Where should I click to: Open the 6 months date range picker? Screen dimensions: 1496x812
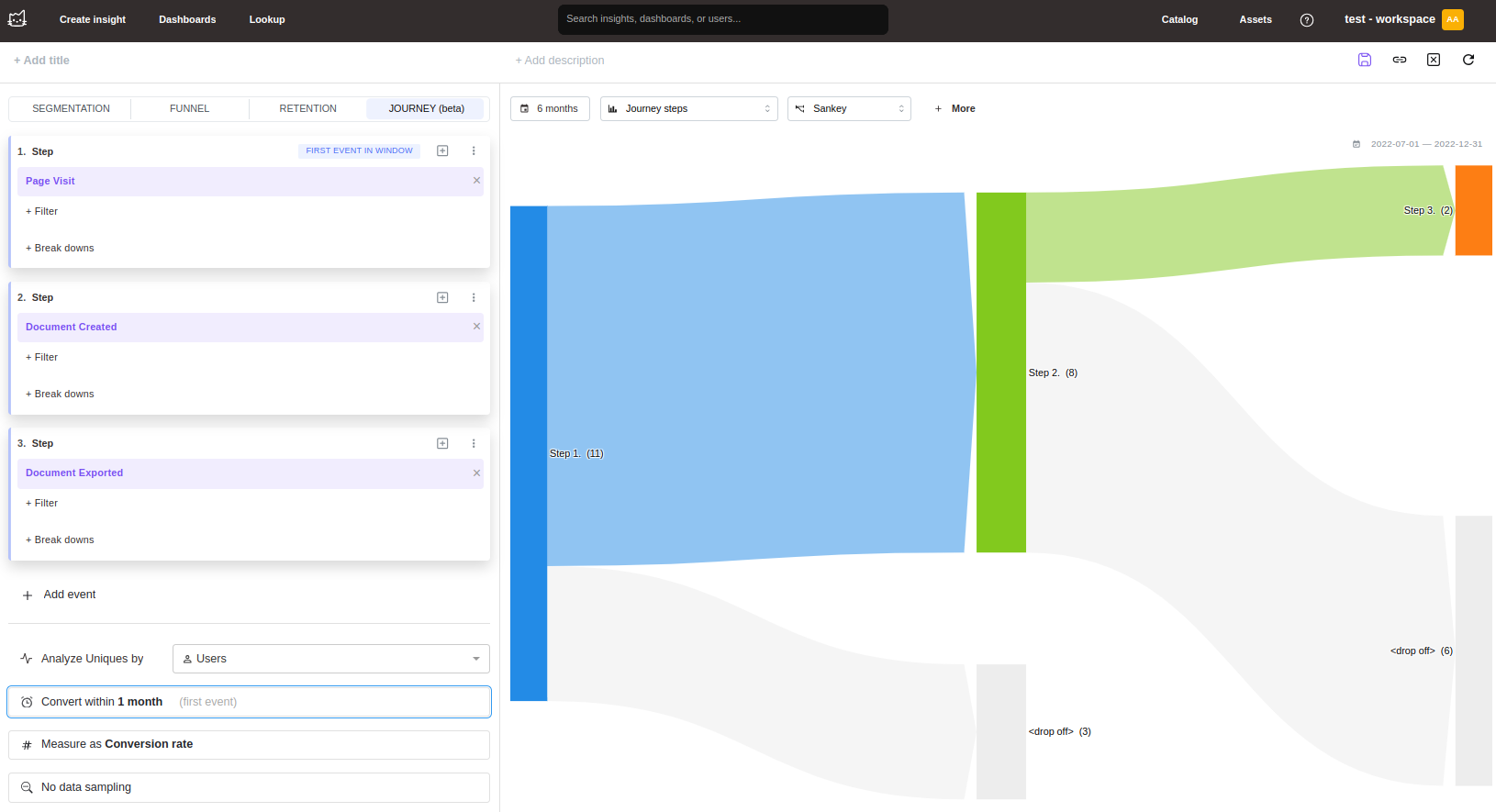tap(550, 109)
